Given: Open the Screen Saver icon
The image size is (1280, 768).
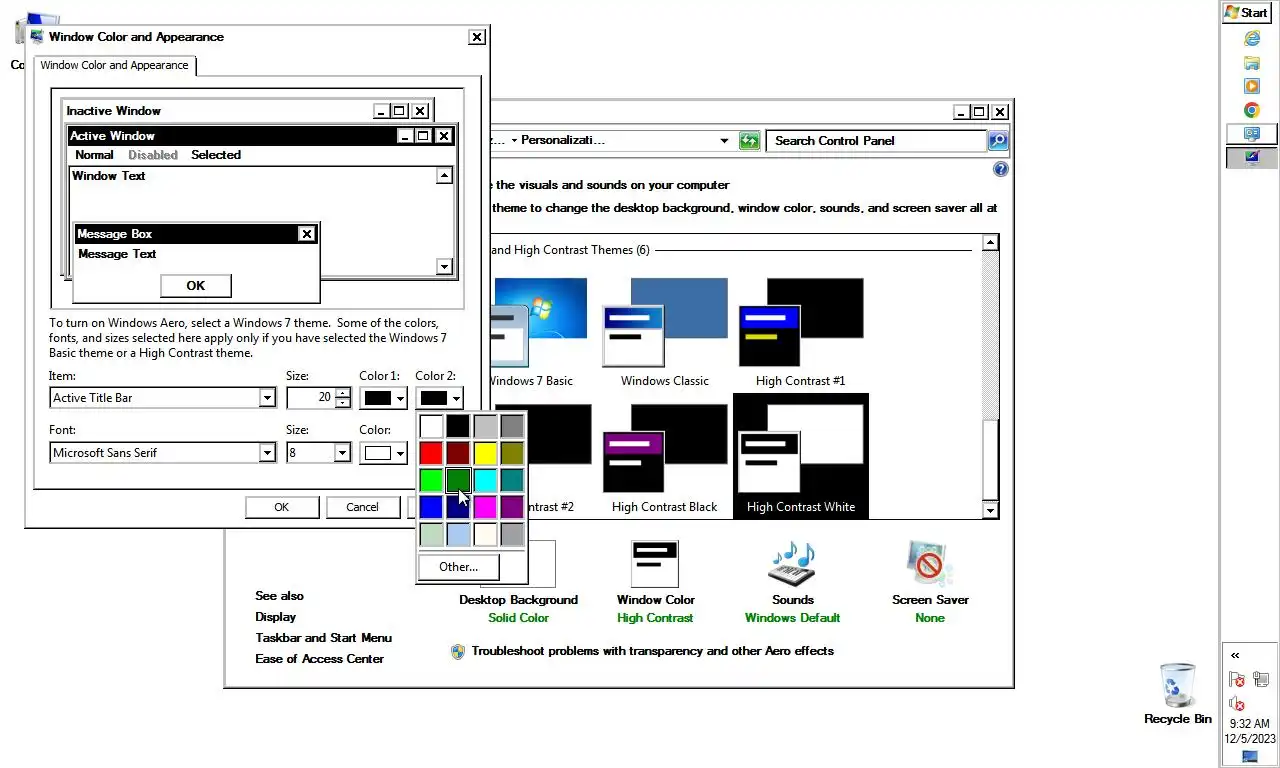Looking at the screenshot, I should point(930,565).
